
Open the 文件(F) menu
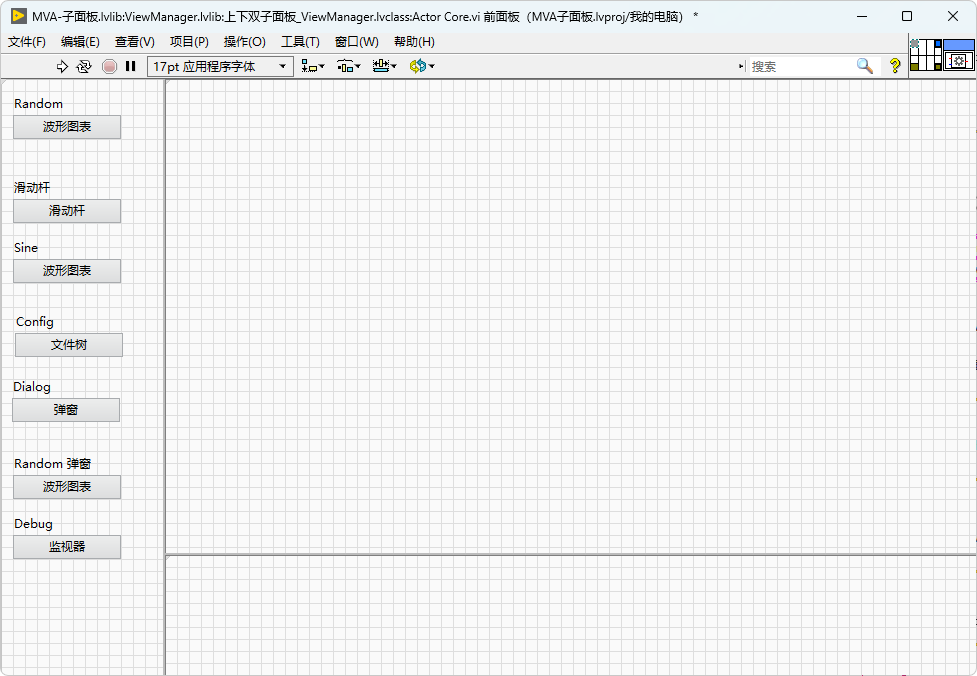(27, 42)
